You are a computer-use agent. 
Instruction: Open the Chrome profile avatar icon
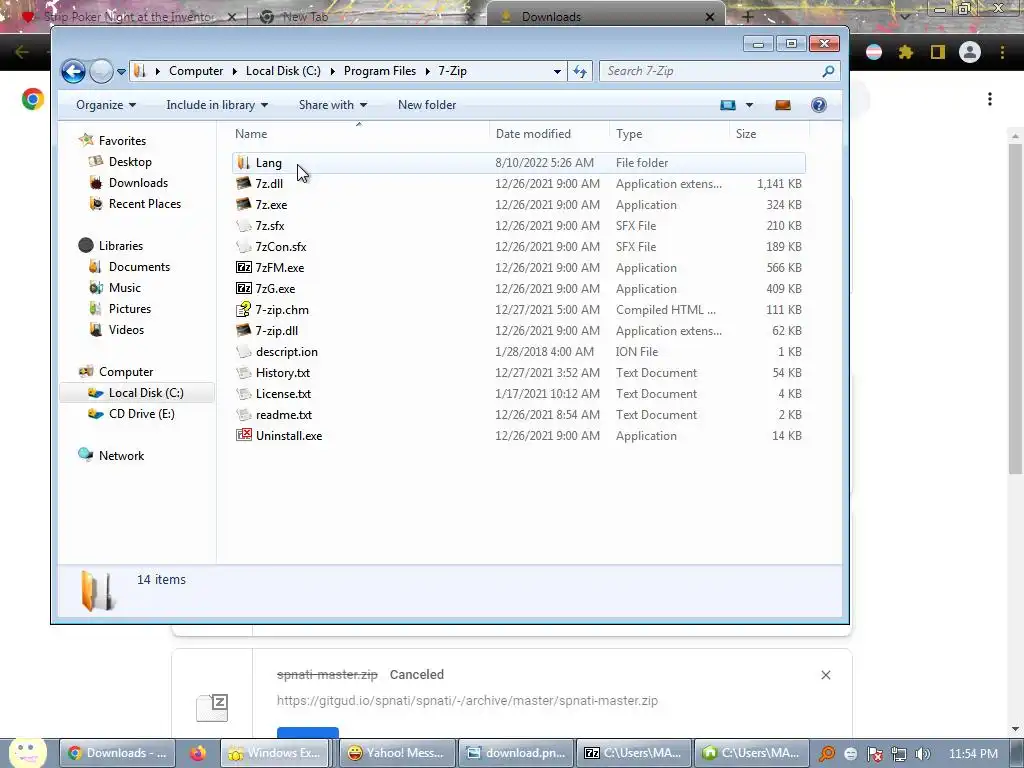970,52
